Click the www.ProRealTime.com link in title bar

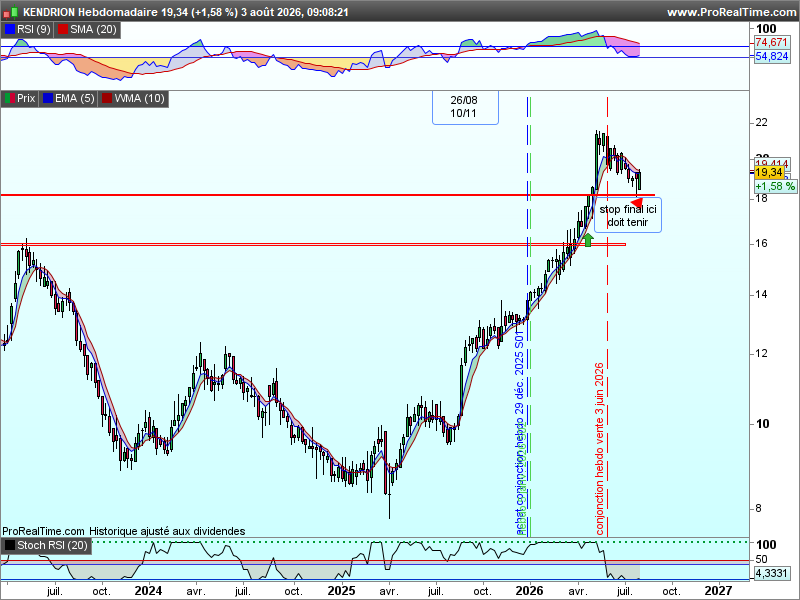732,12
